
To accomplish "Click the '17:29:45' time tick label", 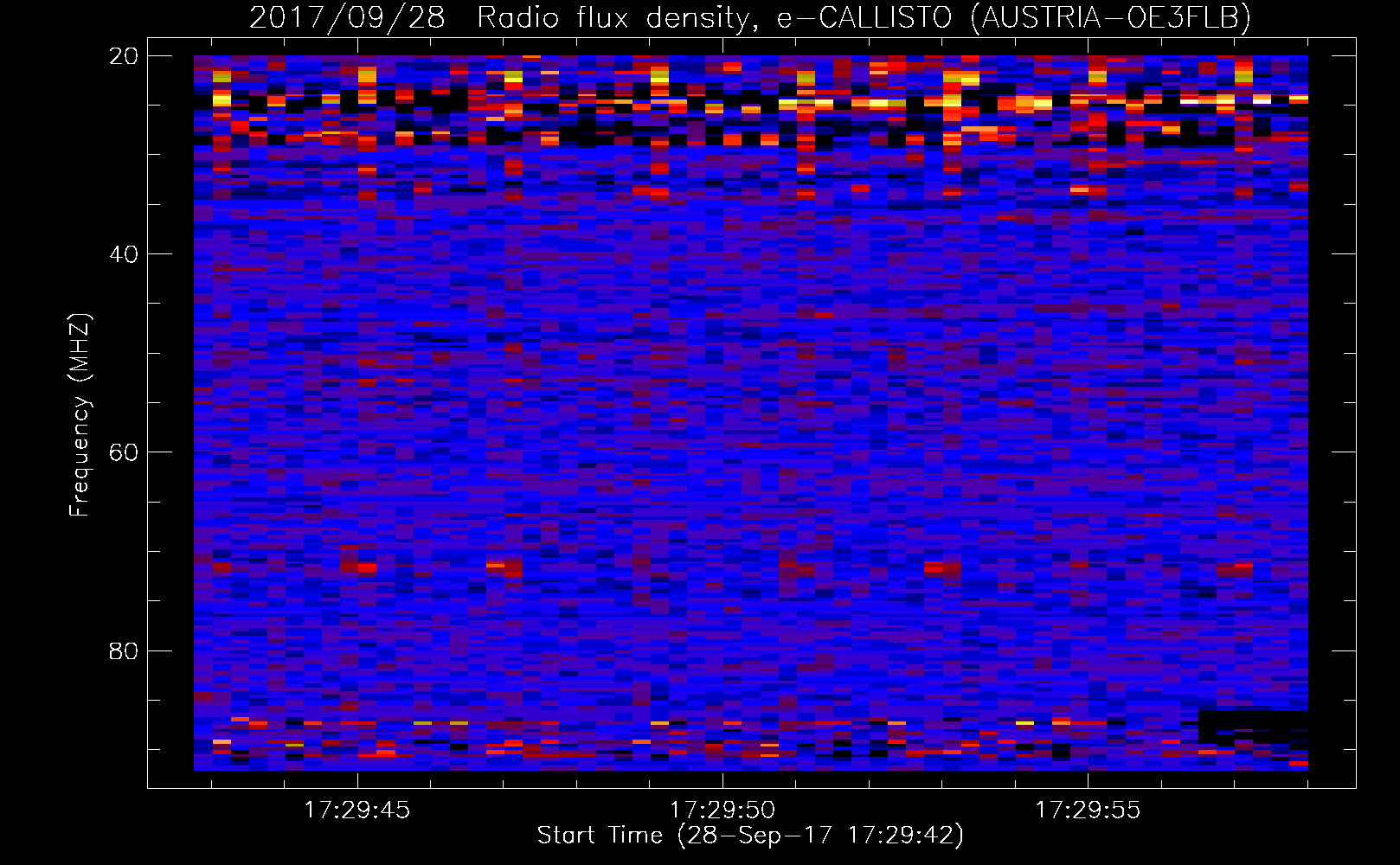I will [x=356, y=811].
